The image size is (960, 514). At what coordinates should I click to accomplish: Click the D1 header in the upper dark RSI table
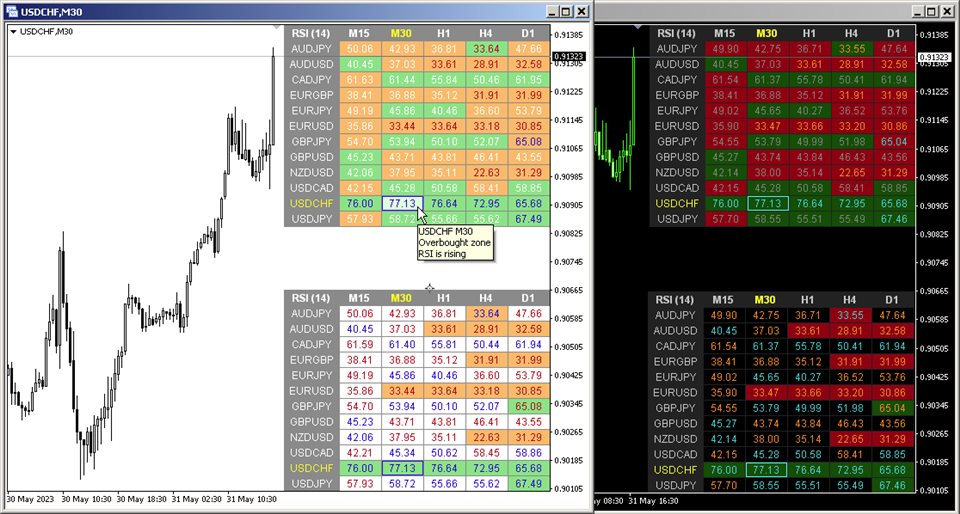click(x=893, y=33)
